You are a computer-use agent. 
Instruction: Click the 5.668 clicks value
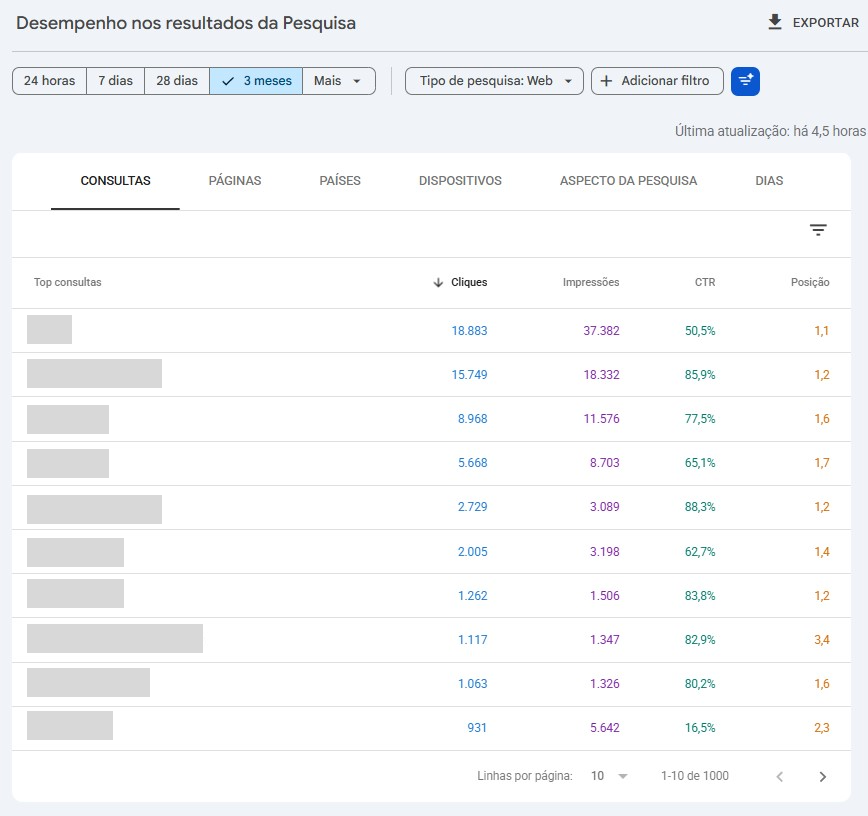[x=472, y=463]
